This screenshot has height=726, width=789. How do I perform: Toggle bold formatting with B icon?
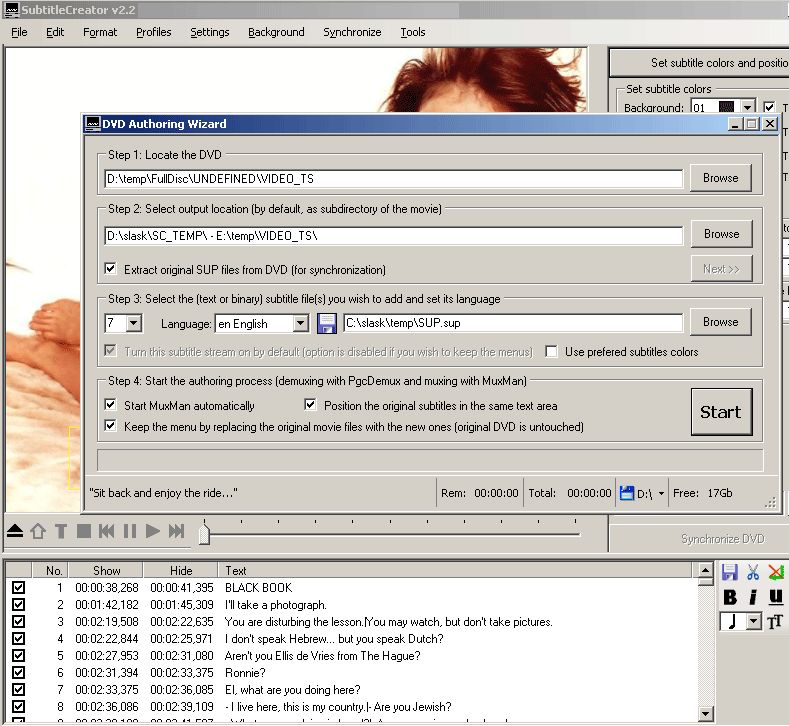[x=730, y=597]
